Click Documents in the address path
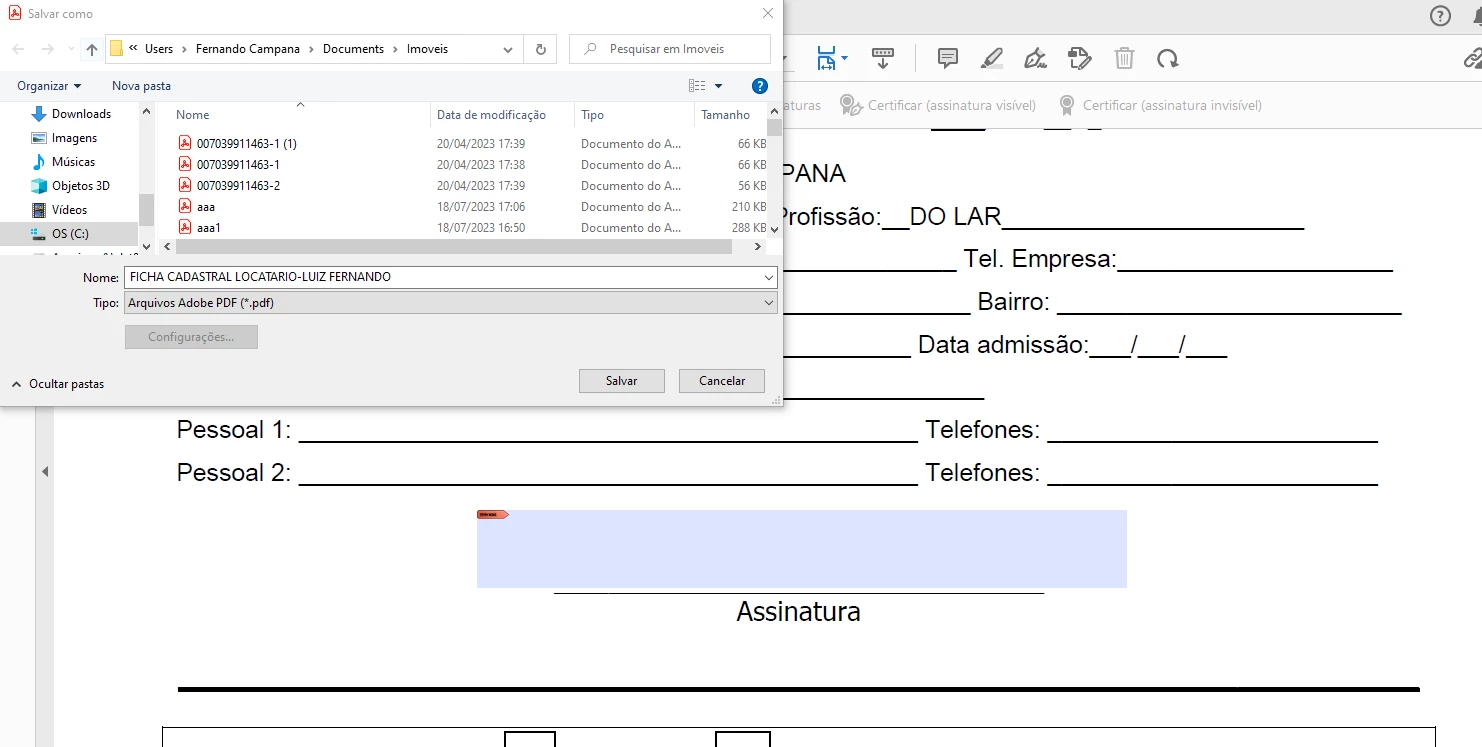The height and width of the screenshot is (747, 1482). click(x=353, y=49)
